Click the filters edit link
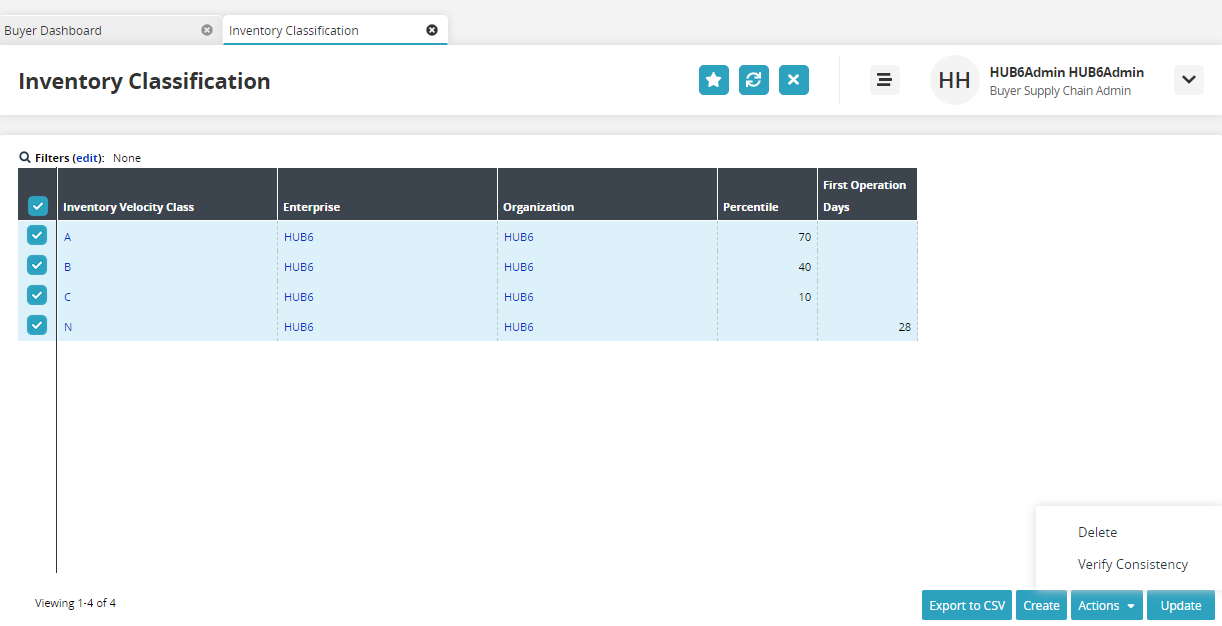This screenshot has height=626, width=1222. [88, 158]
